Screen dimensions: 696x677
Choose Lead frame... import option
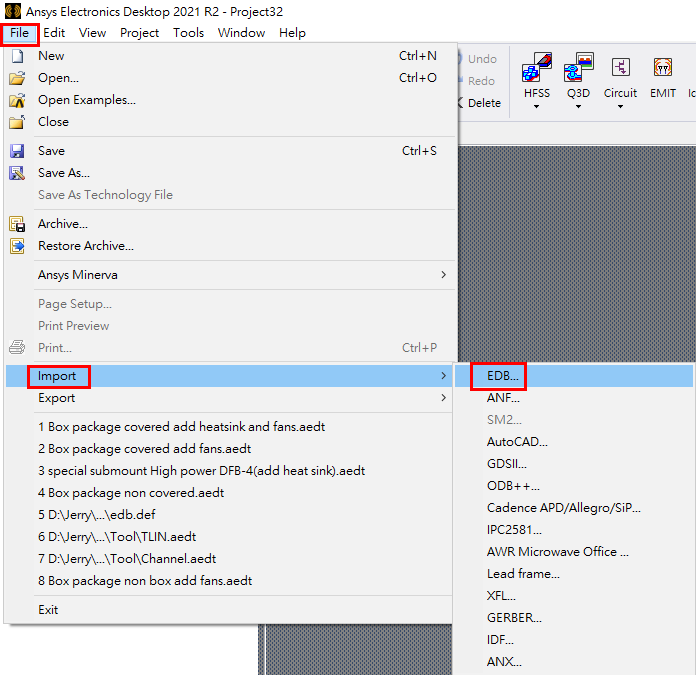tap(573, 574)
